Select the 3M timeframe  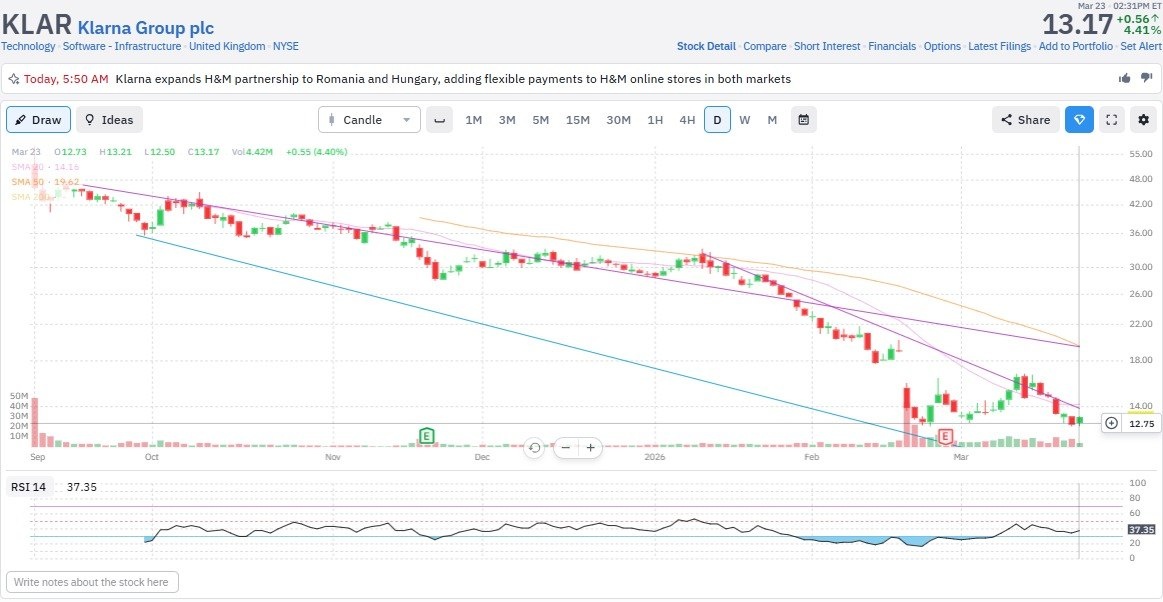pyautogui.click(x=507, y=119)
